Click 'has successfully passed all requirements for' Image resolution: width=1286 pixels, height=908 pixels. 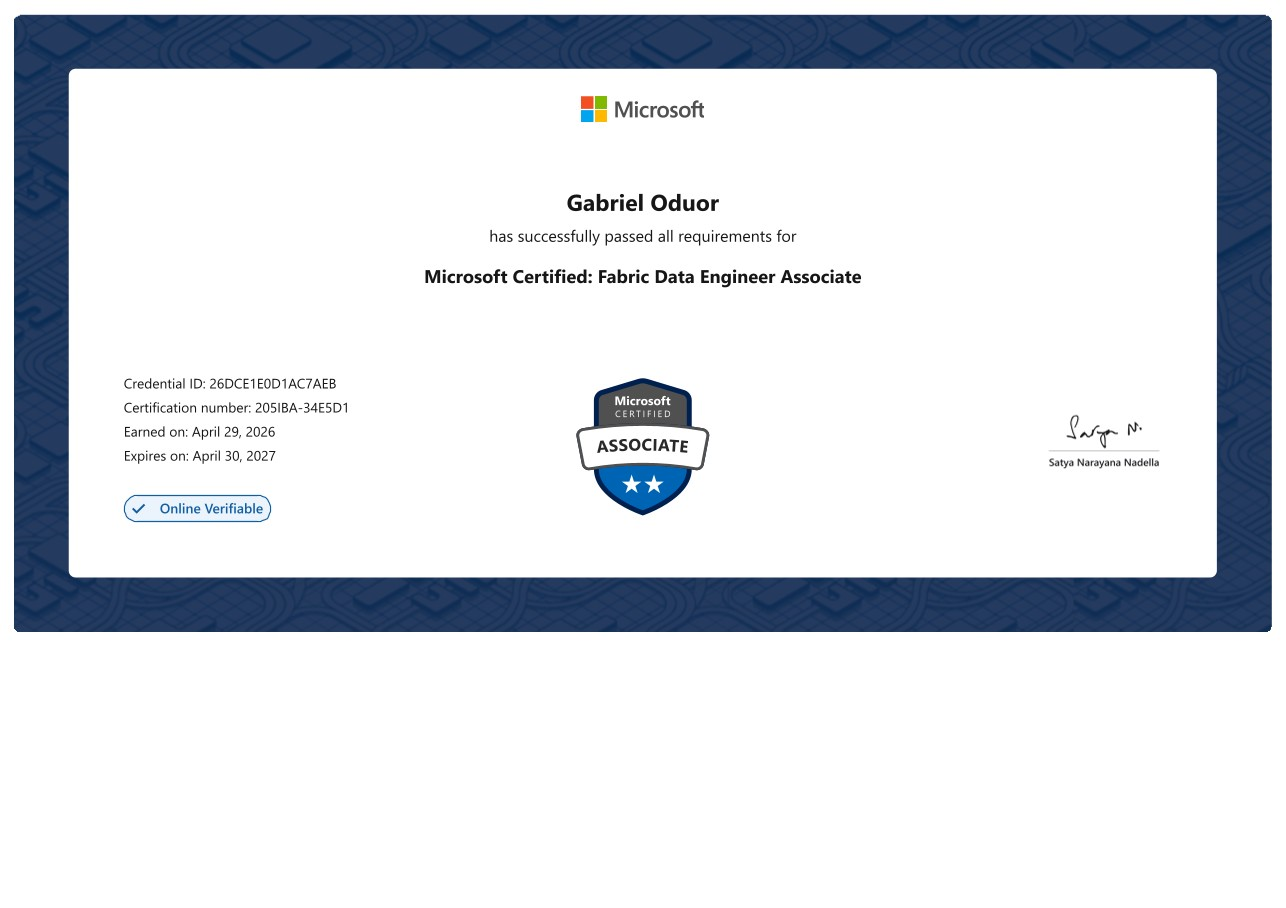pos(643,237)
